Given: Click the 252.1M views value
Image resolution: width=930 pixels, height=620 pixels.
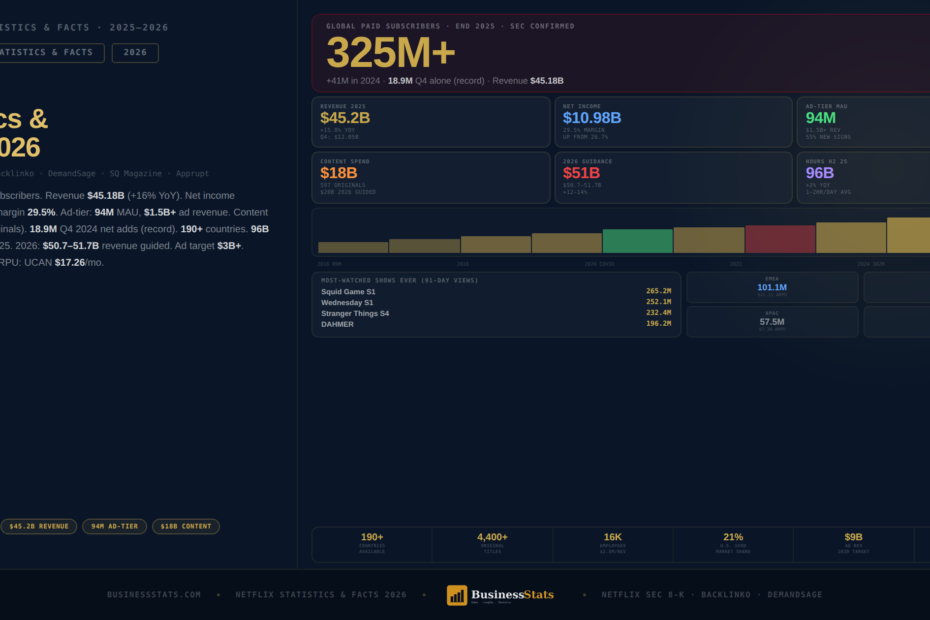Looking at the screenshot, I should point(658,302).
